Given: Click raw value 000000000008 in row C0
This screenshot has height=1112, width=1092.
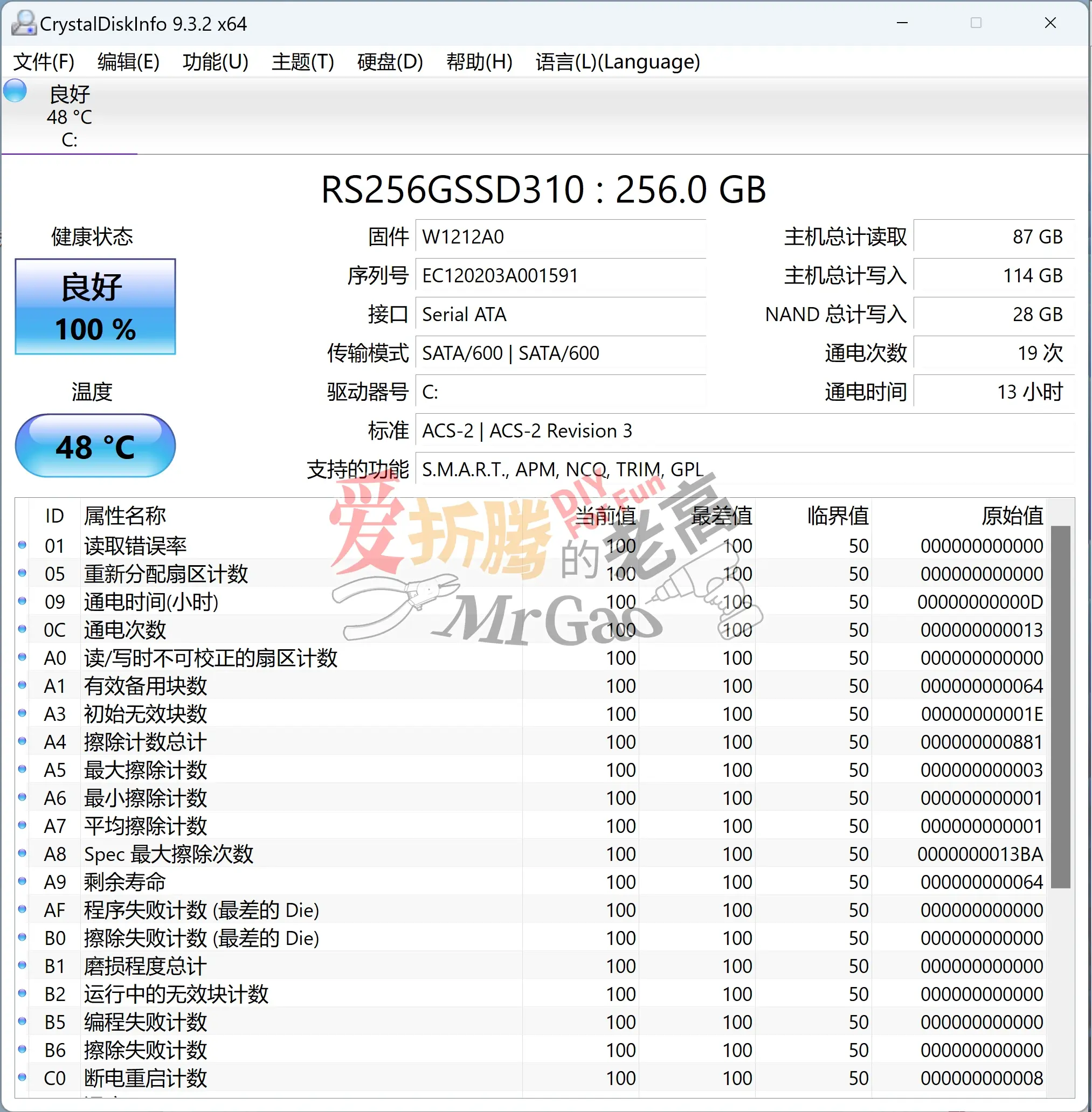Looking at the screenshot, I should tap(982, 1078).
